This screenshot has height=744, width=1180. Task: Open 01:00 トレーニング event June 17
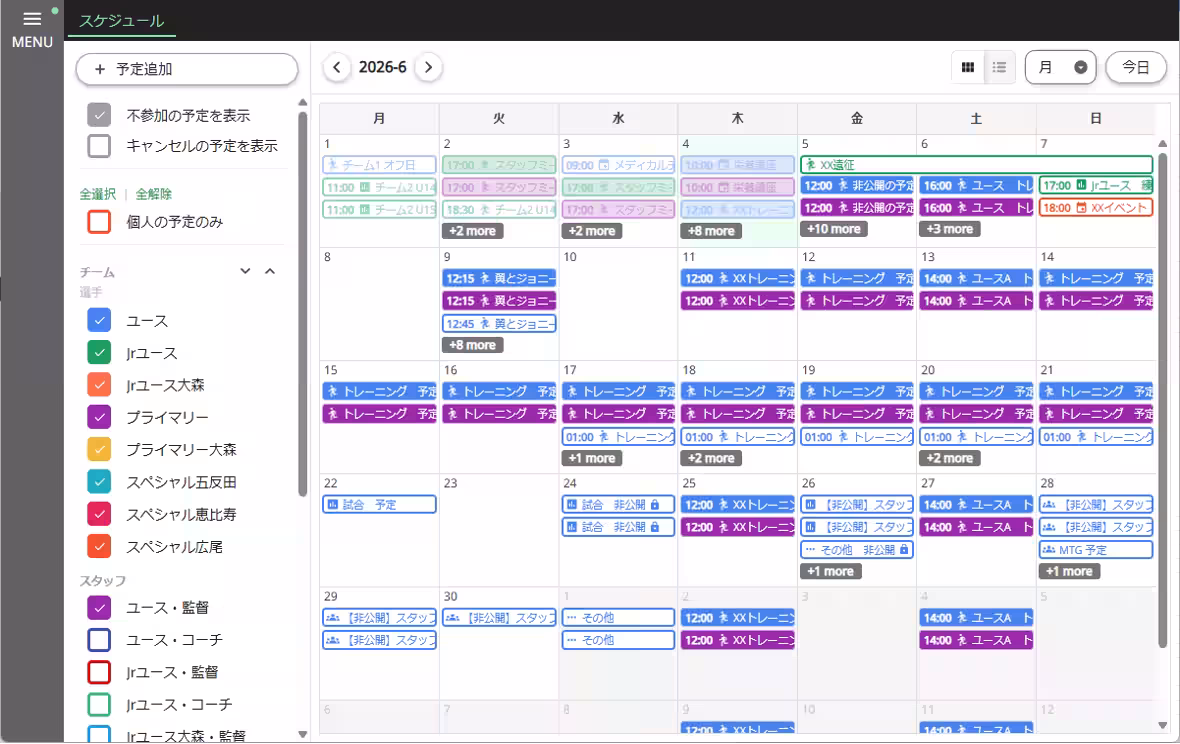point(618,437)
